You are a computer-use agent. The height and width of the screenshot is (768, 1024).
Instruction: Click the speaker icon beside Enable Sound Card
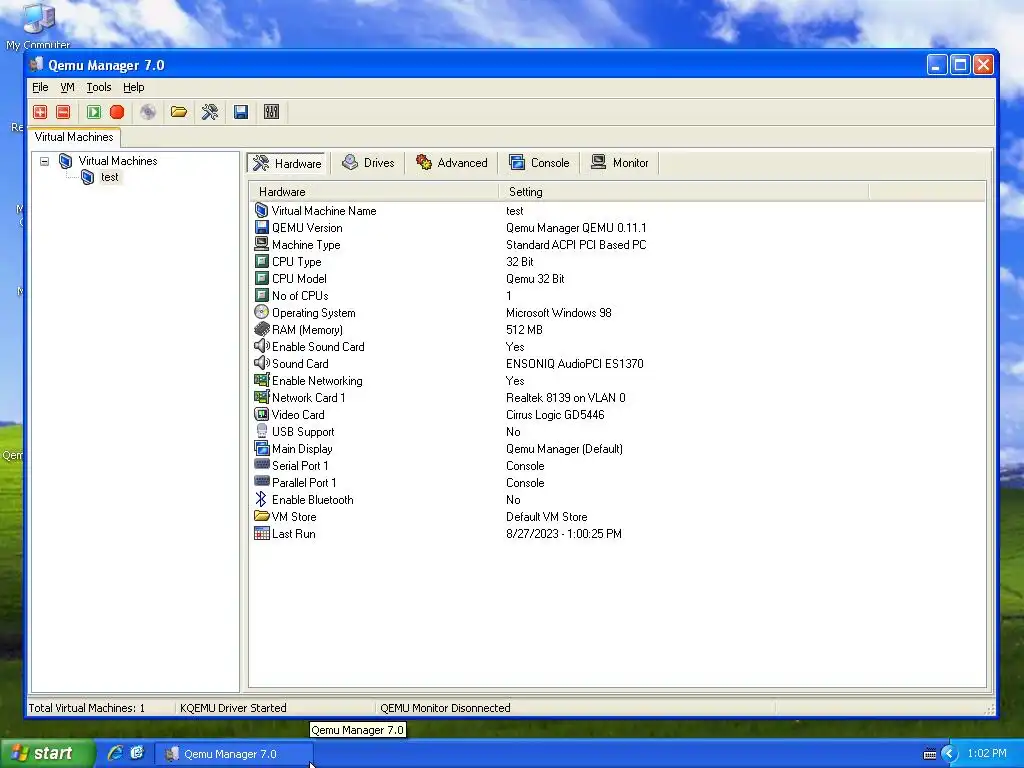click(261, 346)
